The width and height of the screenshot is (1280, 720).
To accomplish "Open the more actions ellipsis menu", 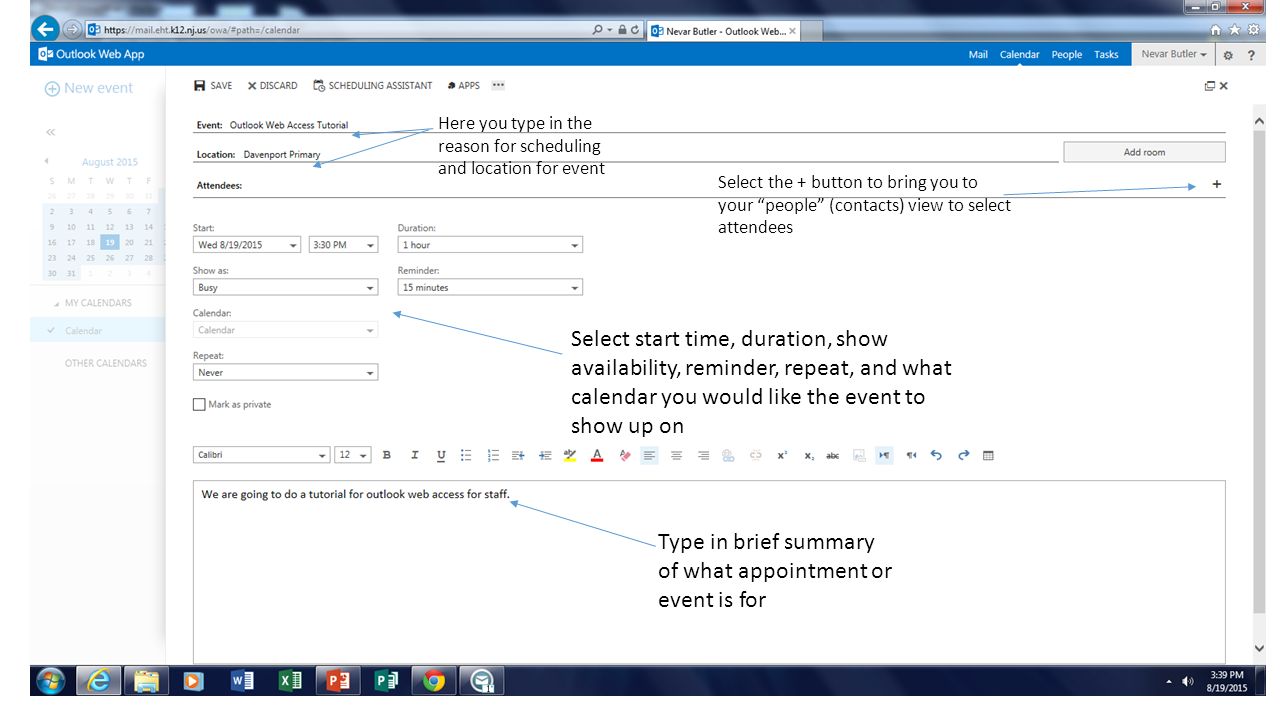I will click(498, 85).
